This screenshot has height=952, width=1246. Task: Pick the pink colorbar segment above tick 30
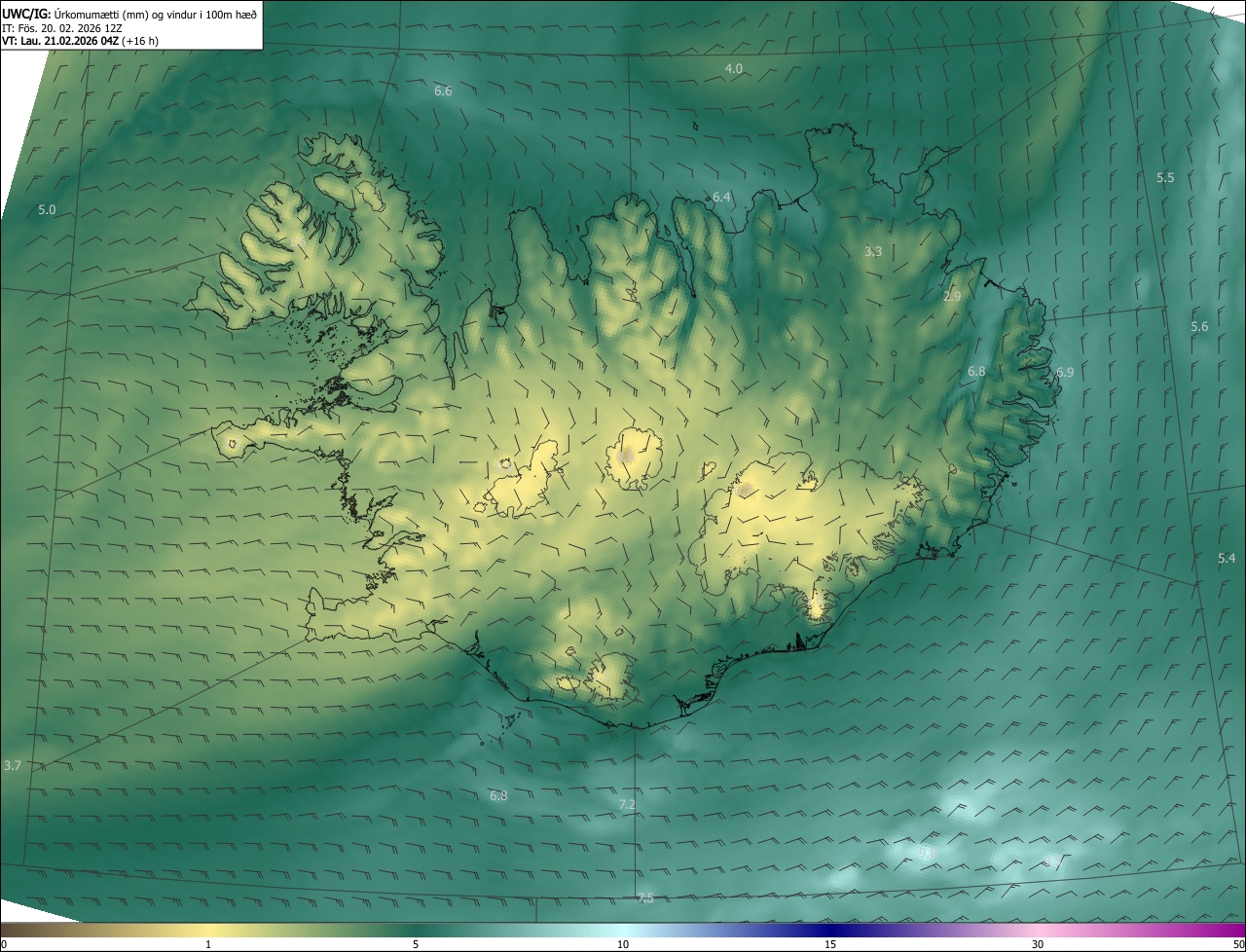click(x=1038, y=930)
